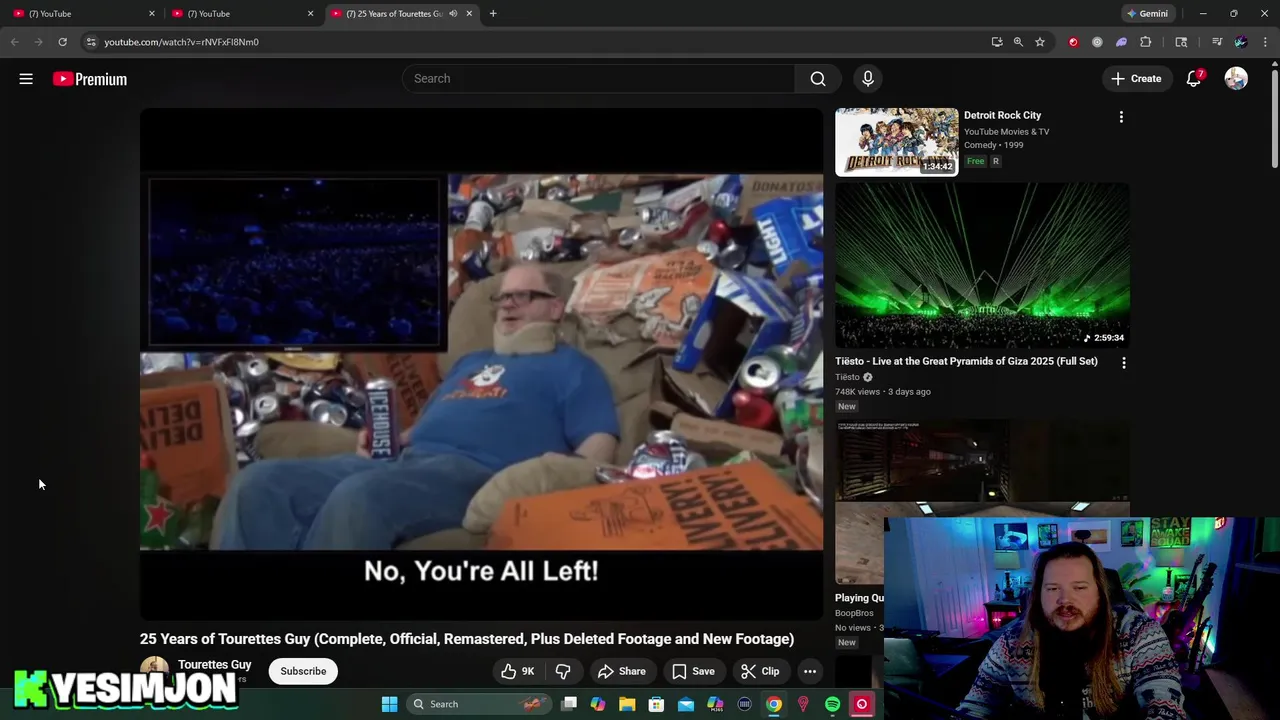Viewport: 1280px width, 720px height.
Task: Open Task View from the taskbar
Action: 569,704
